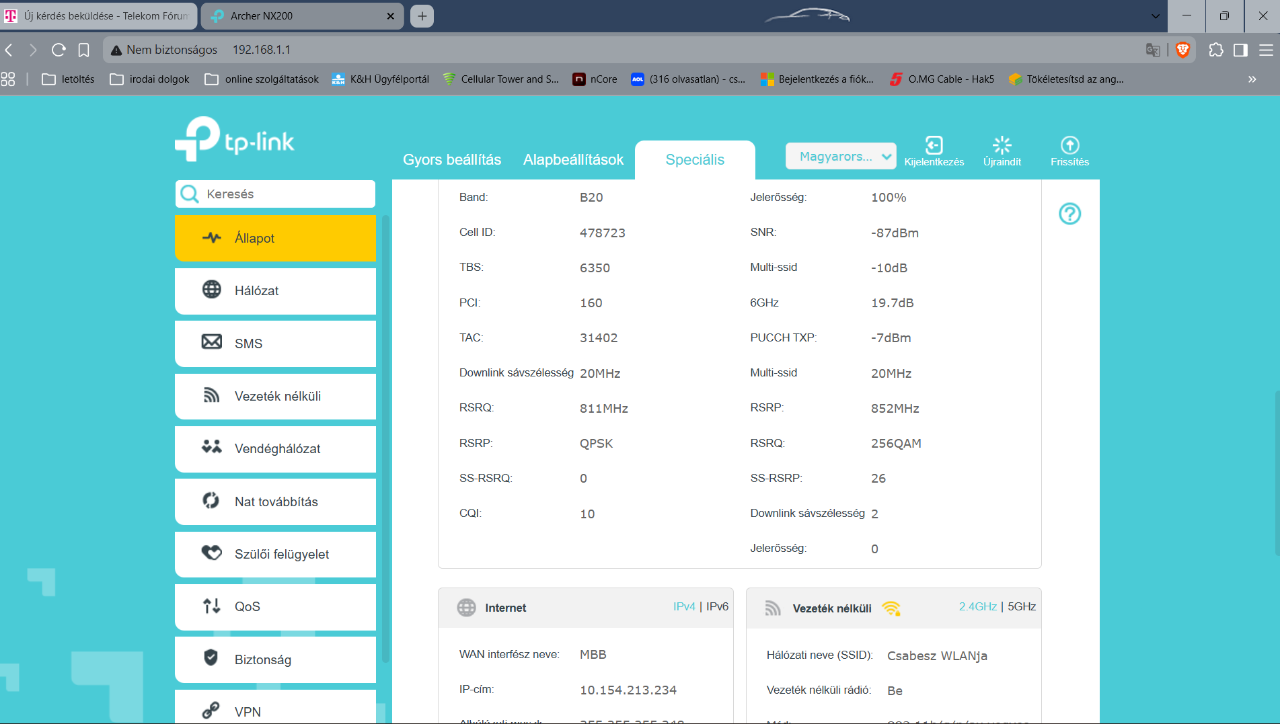Select 2.4GHz wireless band view
This screenshot has width=1280, height=724.
[978, 606]
